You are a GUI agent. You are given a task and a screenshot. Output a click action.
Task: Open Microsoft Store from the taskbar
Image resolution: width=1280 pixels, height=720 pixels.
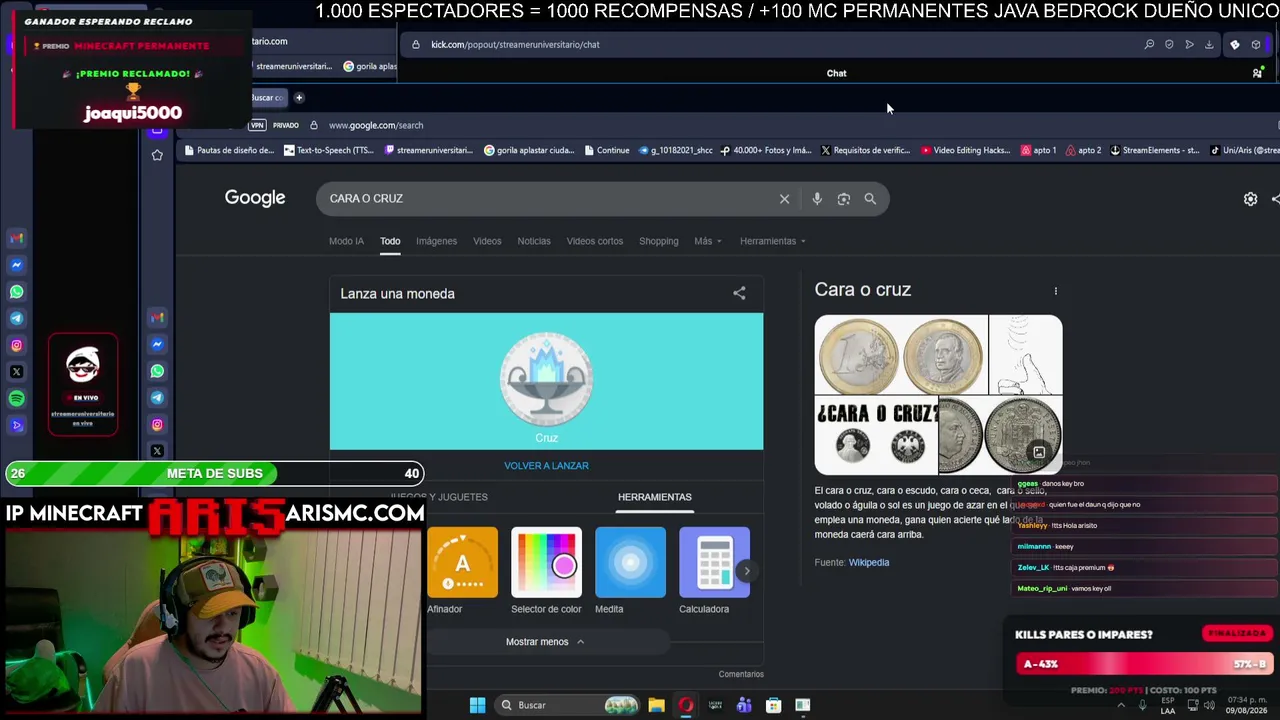pos(773,705)
